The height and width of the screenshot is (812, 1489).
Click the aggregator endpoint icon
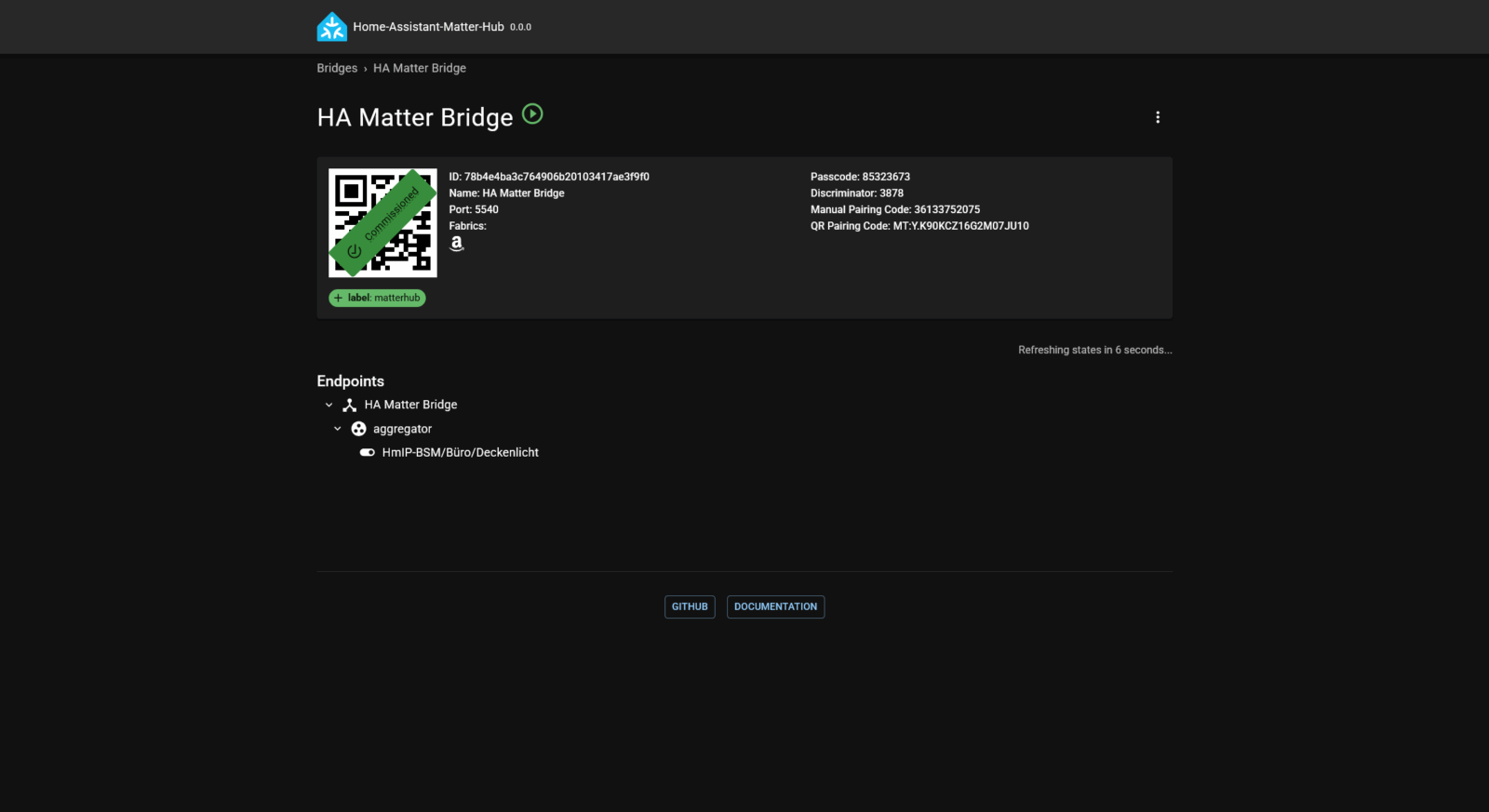coord(358,429)
